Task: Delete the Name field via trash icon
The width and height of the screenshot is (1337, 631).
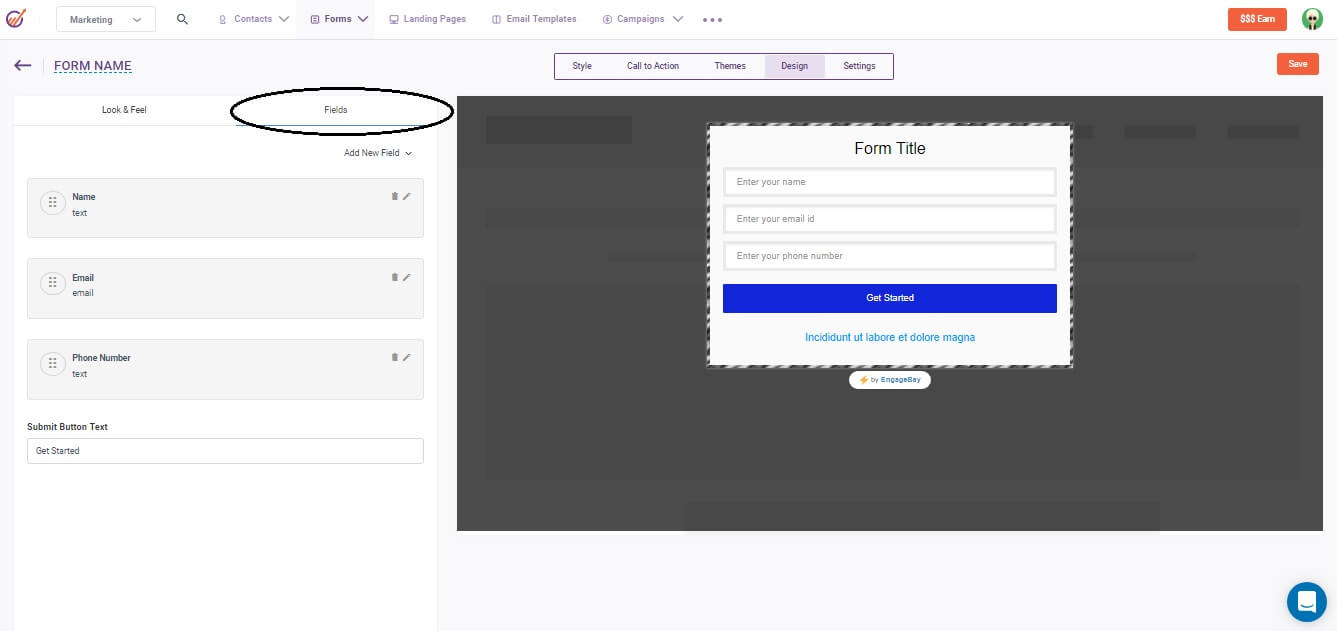Action: click(x=395, y=197)
